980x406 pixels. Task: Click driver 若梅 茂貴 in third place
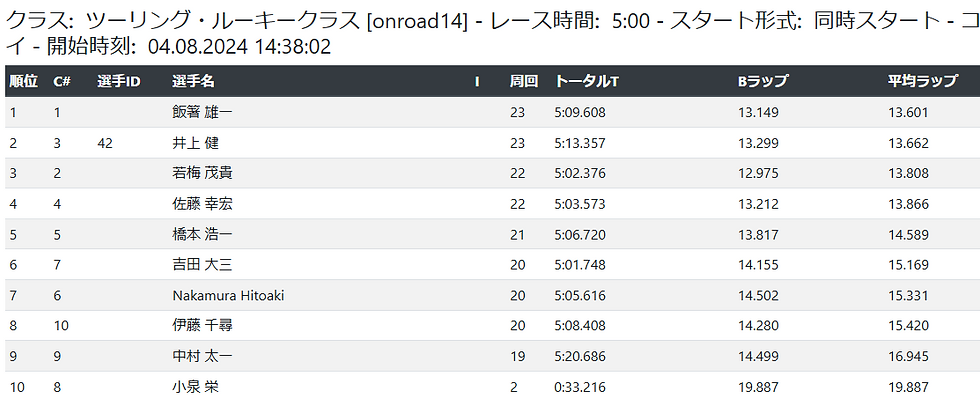(x=202, y=173)
